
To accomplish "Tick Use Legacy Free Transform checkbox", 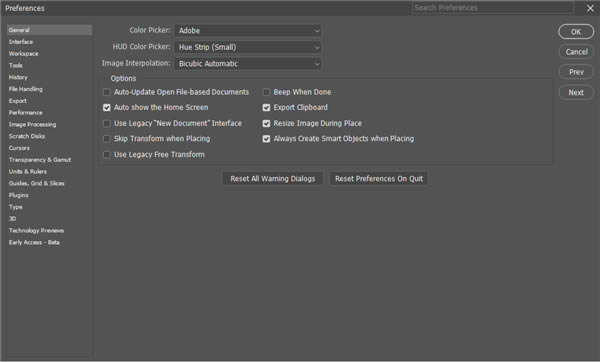I will point(107,155).
